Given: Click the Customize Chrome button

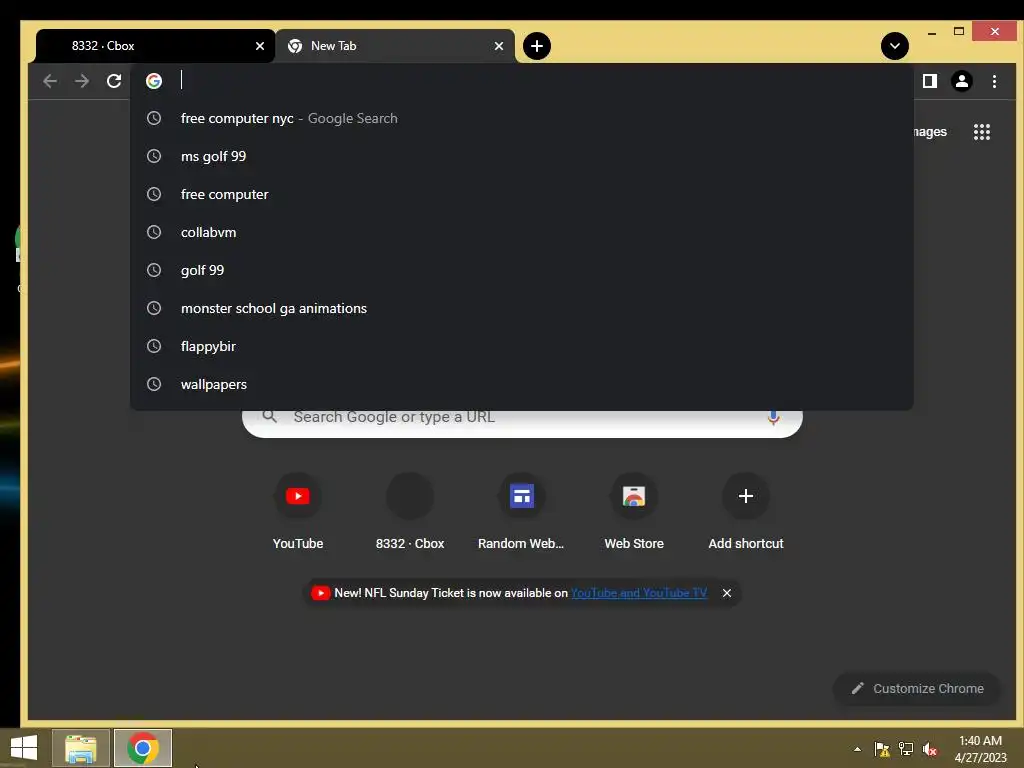Looking at the screenshot, I should [917, 688].
